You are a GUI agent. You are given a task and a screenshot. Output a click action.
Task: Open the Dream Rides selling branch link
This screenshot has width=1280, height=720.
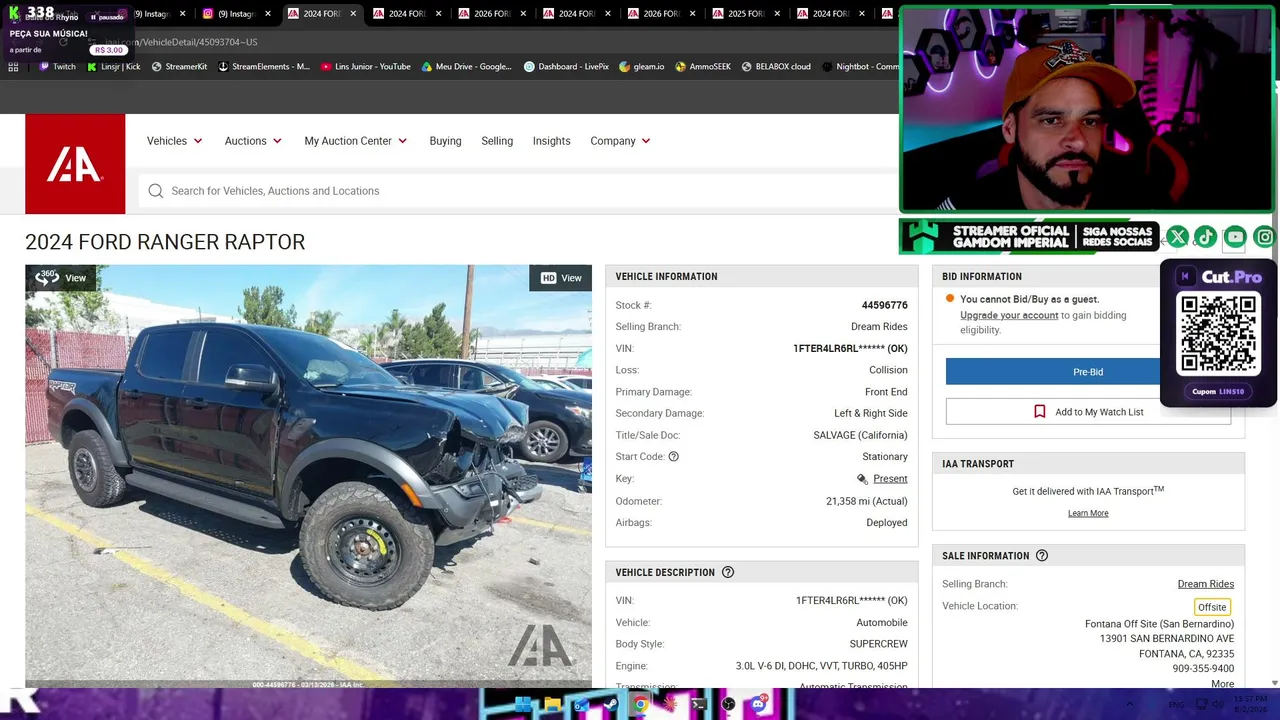[1205, 584]
